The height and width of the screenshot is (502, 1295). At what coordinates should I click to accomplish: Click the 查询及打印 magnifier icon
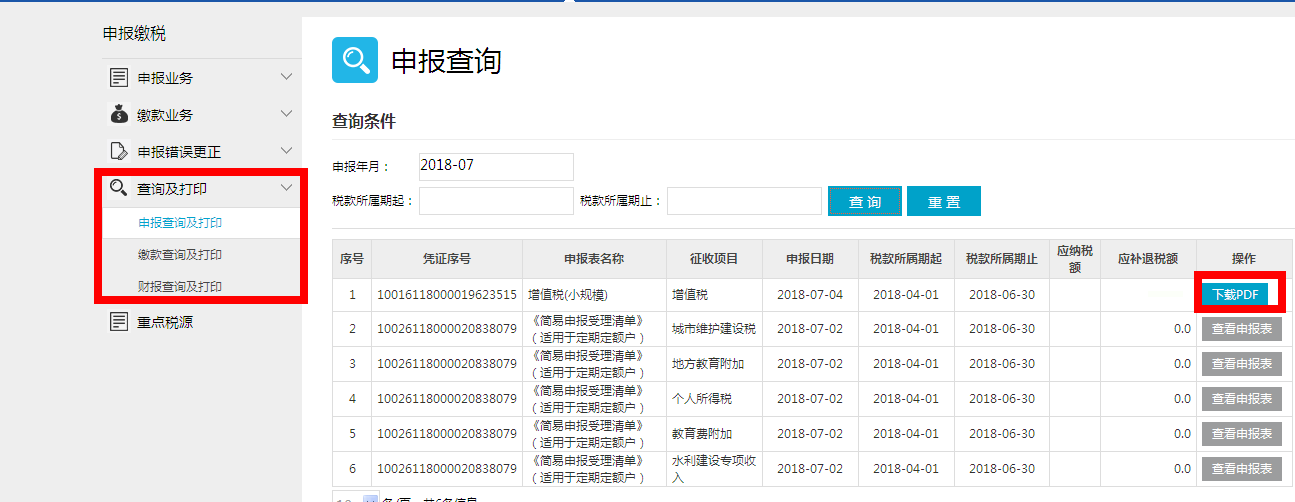(119, 188)
